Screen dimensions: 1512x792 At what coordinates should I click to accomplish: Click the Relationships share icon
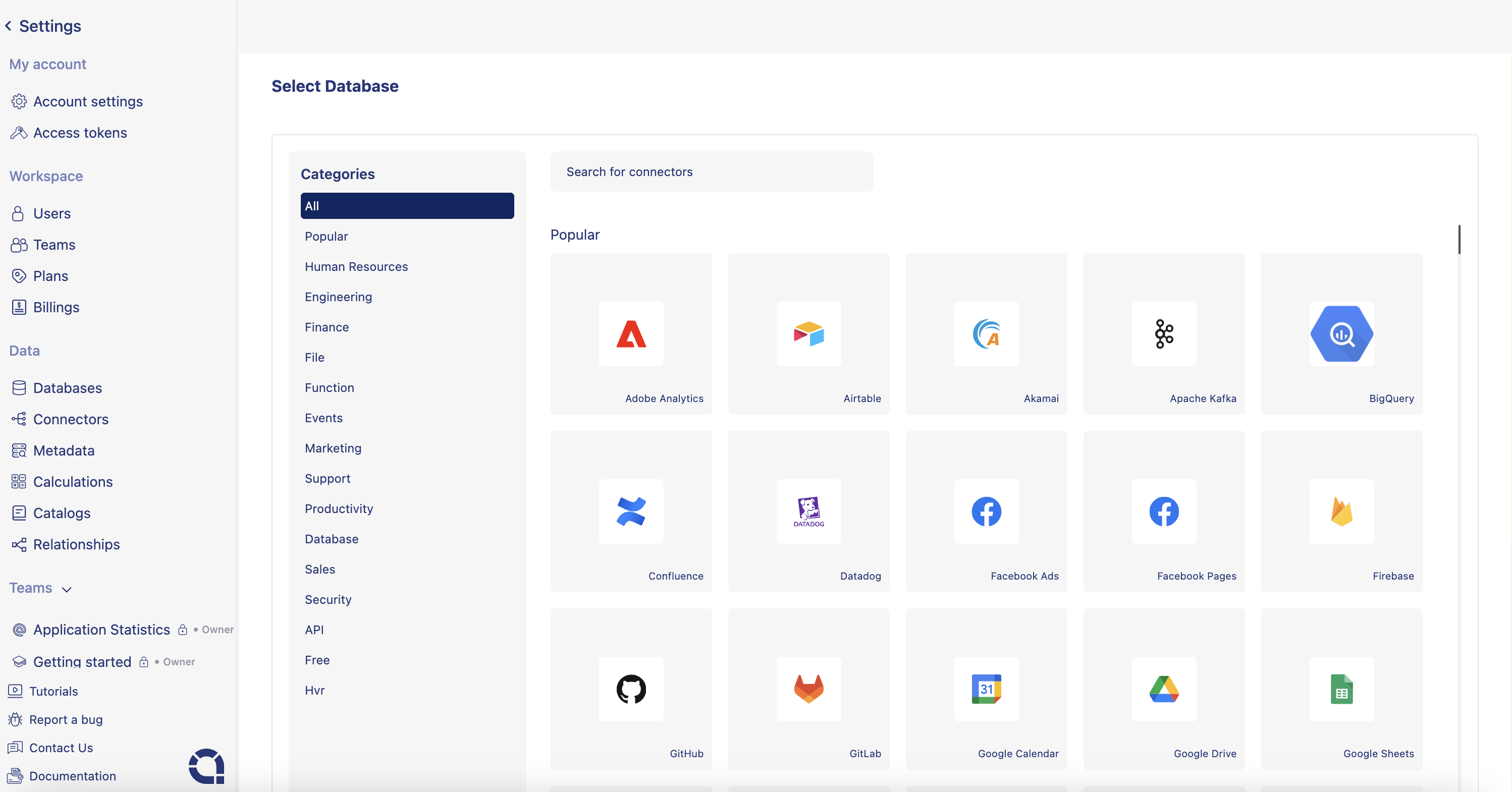19,544
